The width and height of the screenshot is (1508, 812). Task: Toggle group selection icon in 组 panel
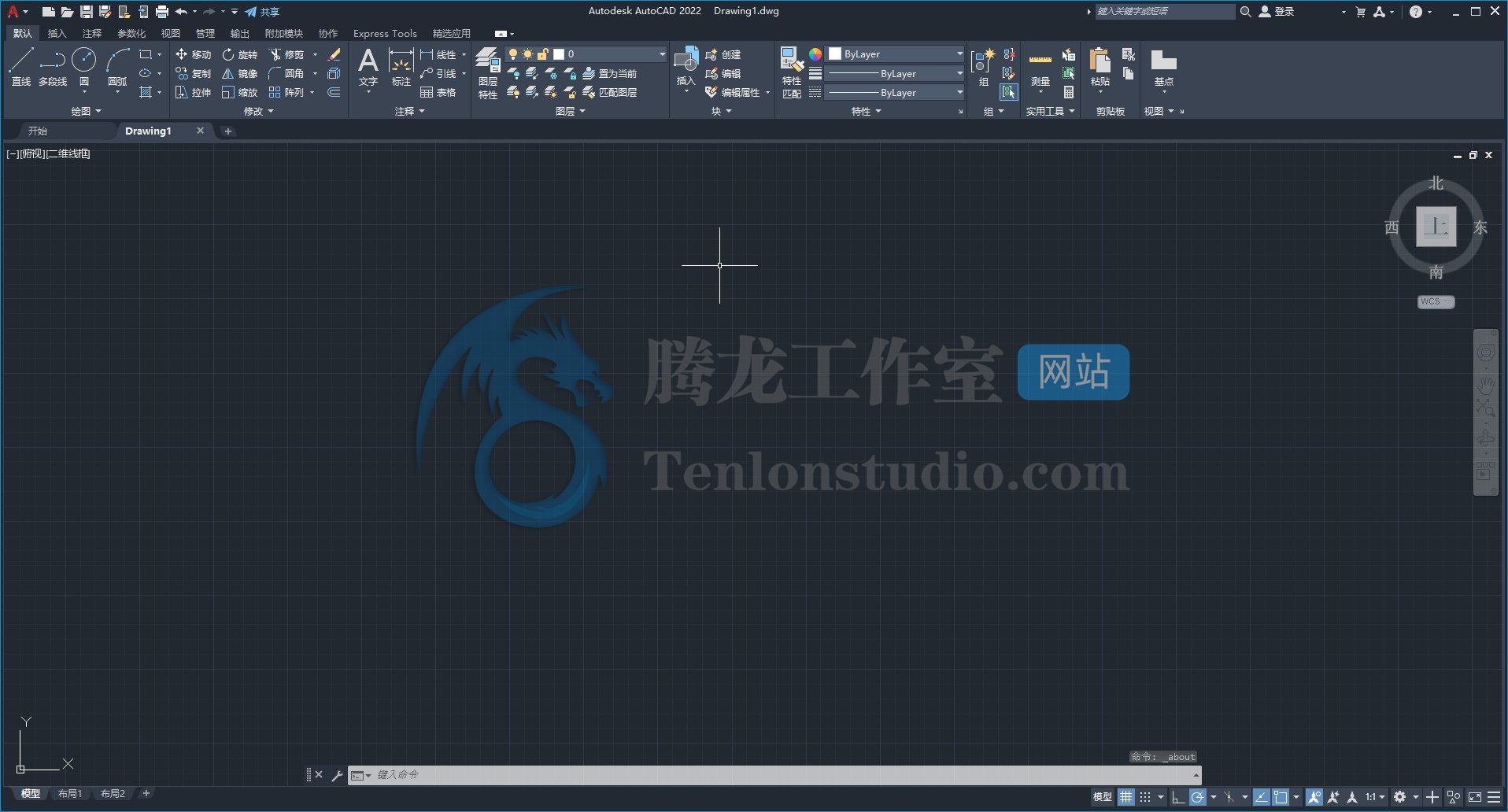(x=1009, y=92)
